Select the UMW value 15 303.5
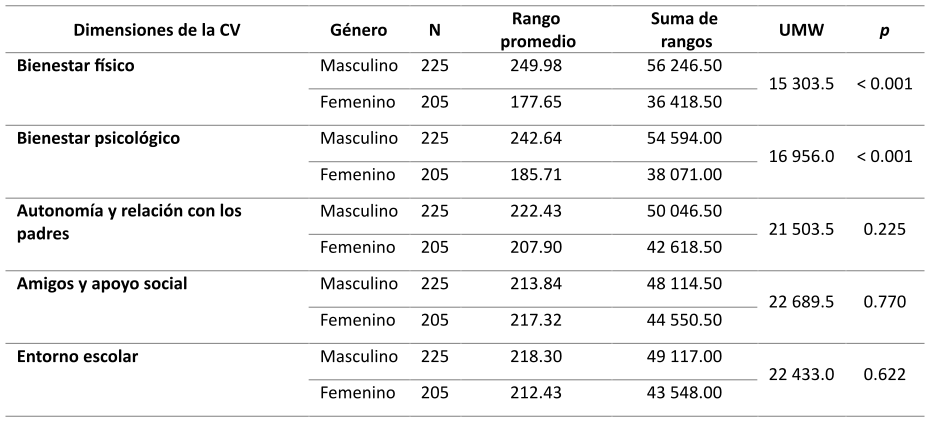 (802, 84)
